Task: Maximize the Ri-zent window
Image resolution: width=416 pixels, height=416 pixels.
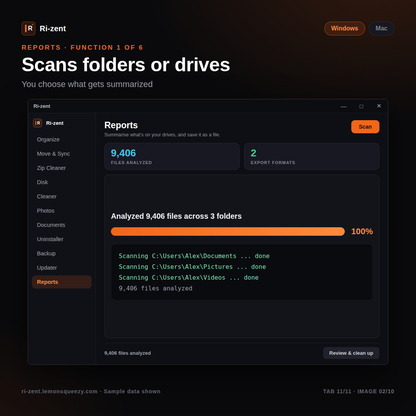Action: point(361,106)
